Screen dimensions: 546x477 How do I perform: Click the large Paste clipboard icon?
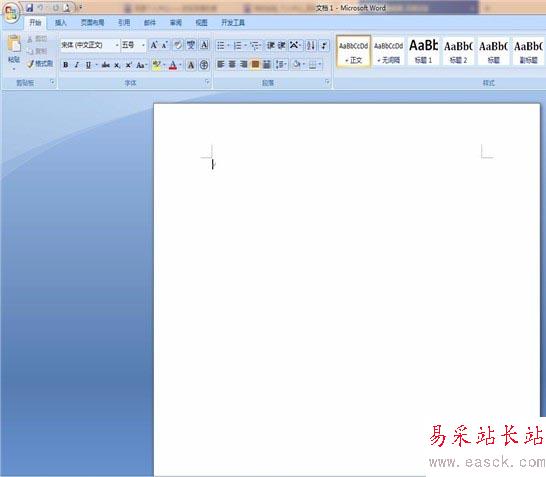click(14, 45)
